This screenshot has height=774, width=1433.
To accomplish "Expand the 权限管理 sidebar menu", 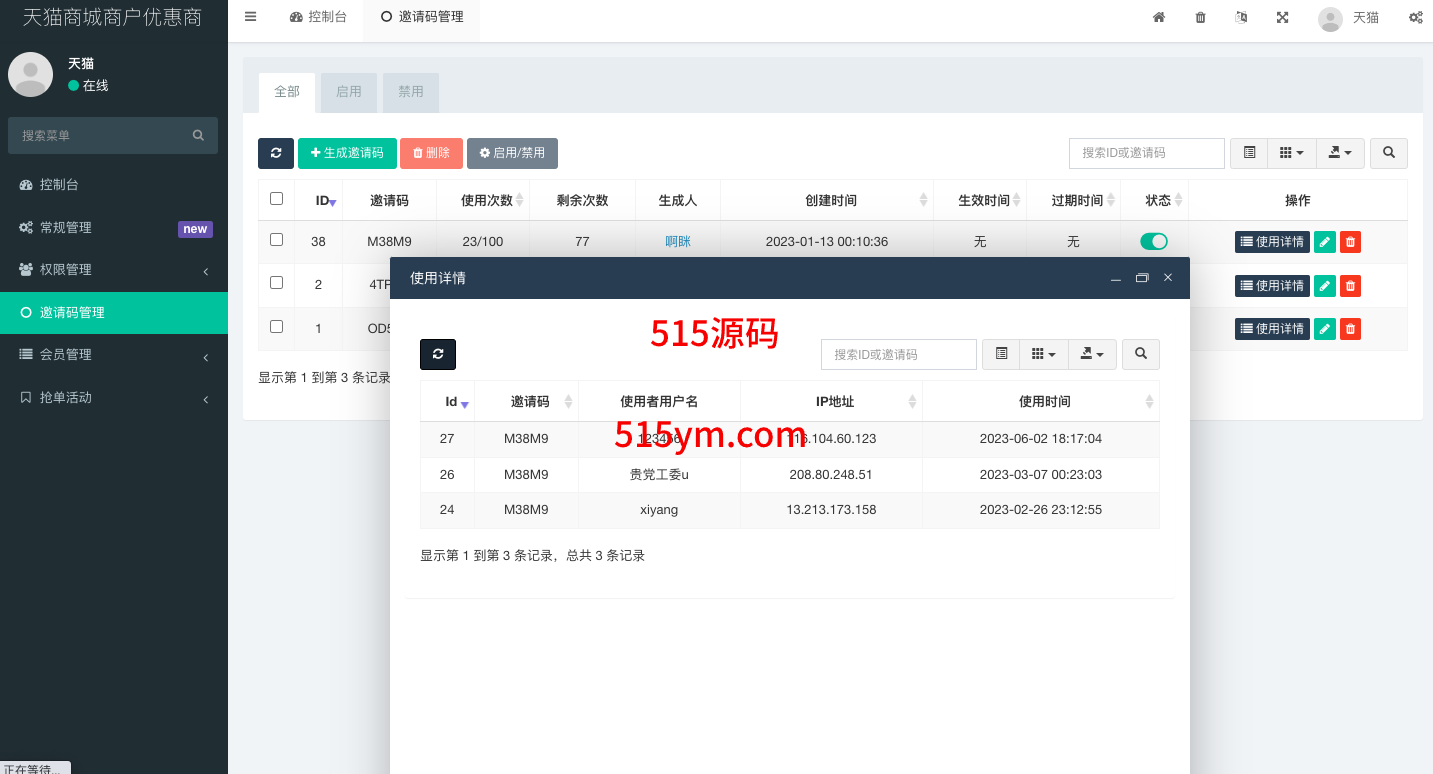I will (114, 270).
